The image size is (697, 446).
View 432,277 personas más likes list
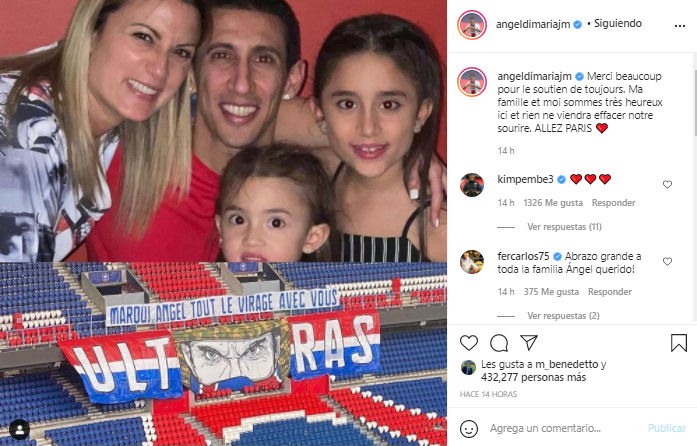[533, 378]
